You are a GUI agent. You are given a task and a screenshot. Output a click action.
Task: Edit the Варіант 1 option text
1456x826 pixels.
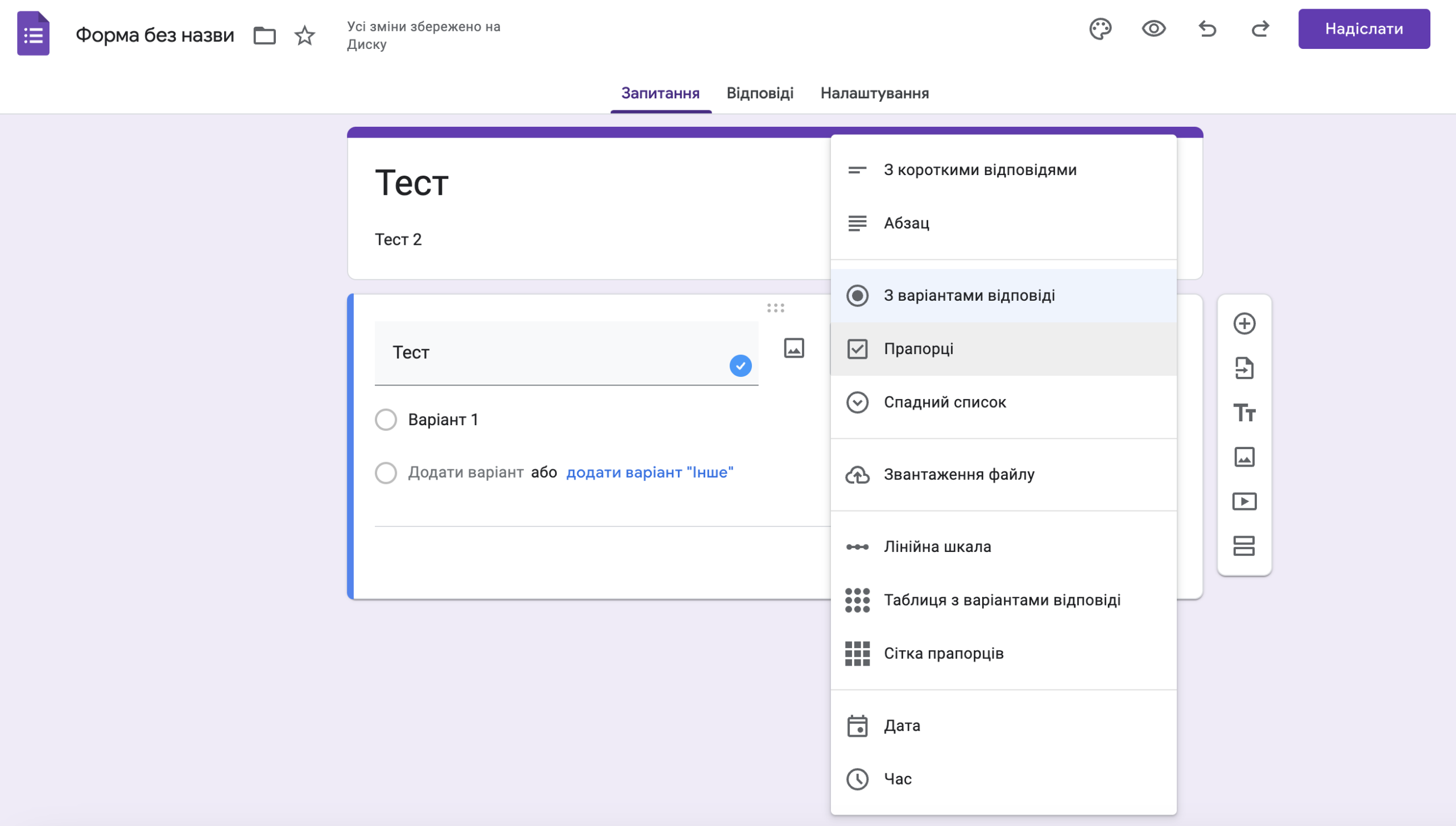(x=443, y=420)
